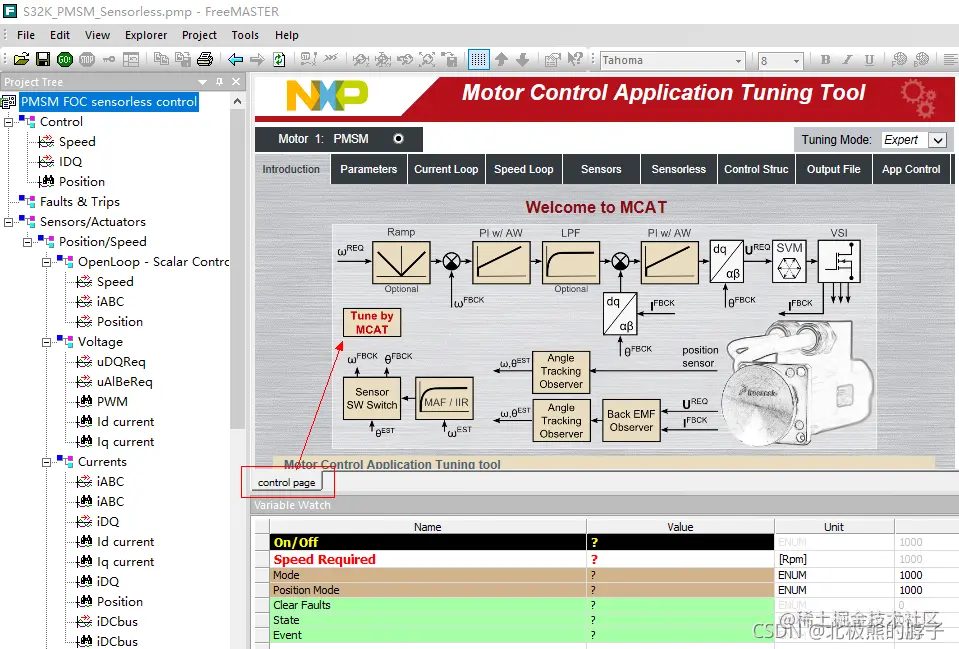Viewport: 959px width, 649px height.
Task: Apply italic with the I icon
Action: tap(847, 59)
